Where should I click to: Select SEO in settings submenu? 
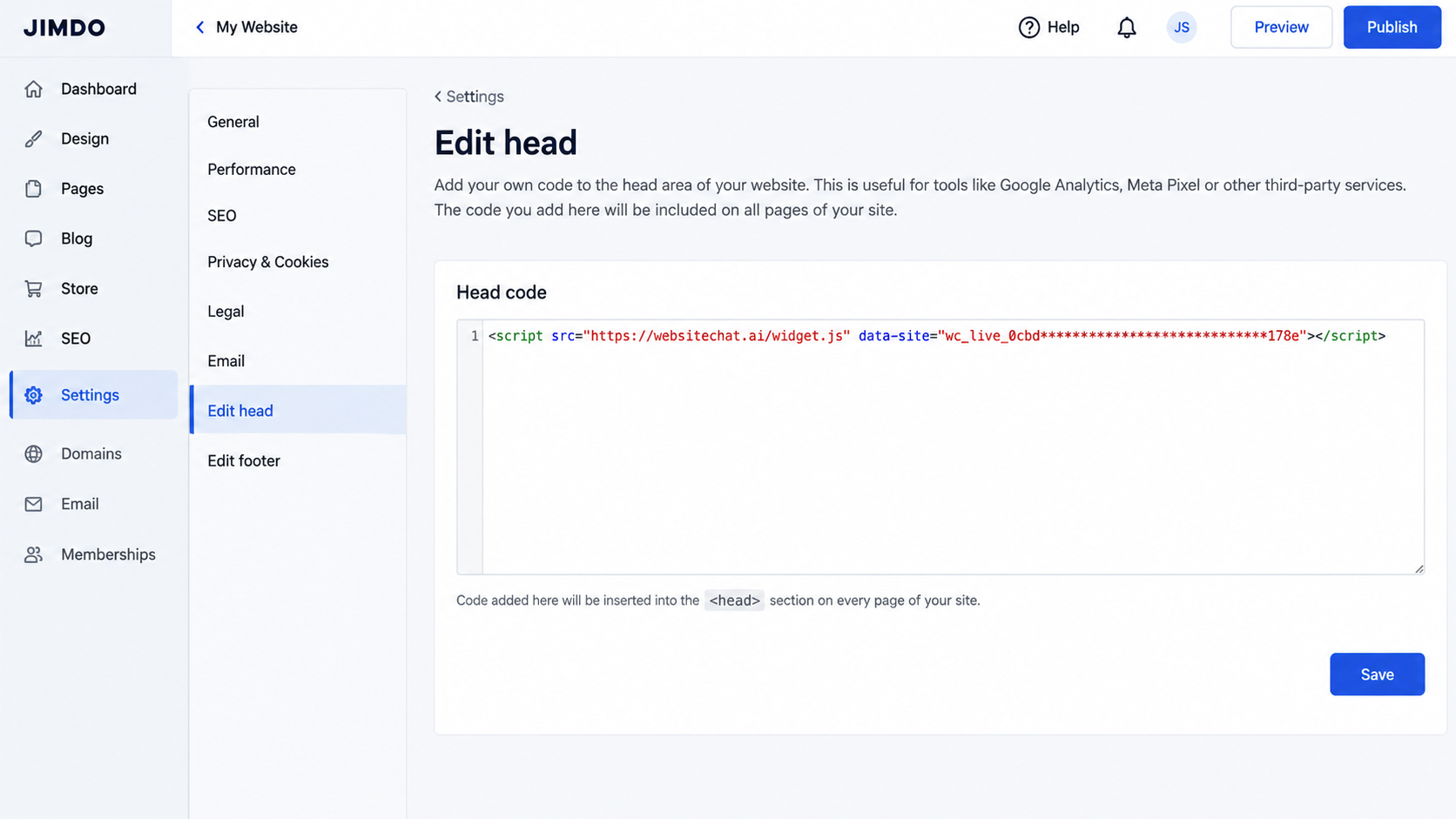pos(298,216)
